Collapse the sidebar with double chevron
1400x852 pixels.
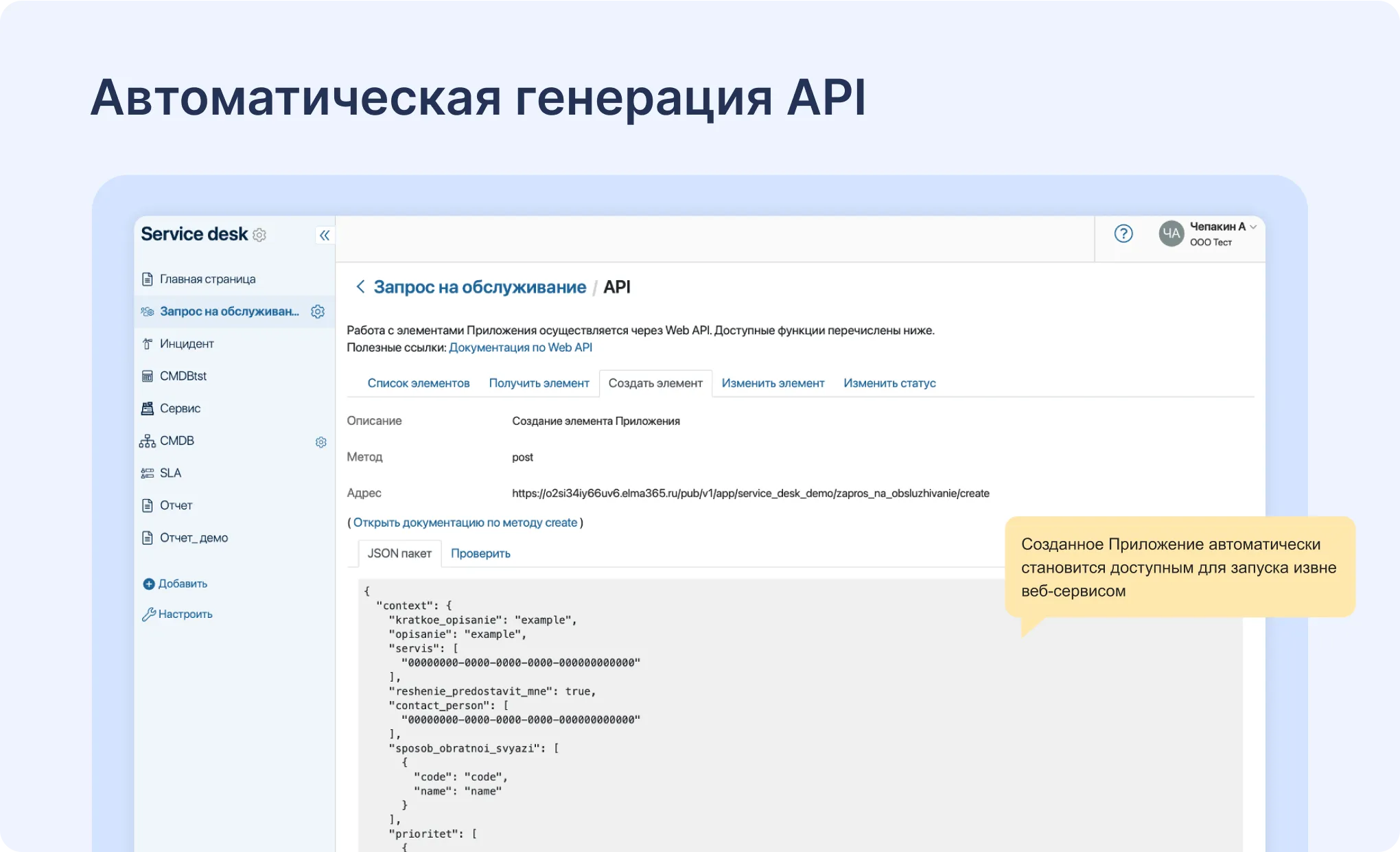[x=324, y=235]
